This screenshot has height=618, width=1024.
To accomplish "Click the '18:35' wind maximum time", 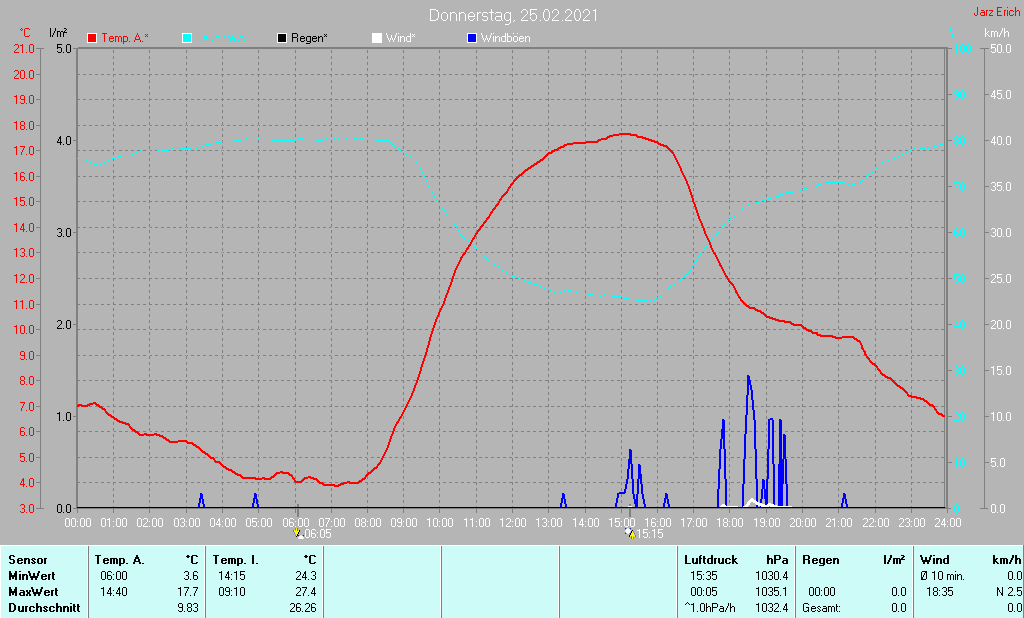I will [939, 592].
